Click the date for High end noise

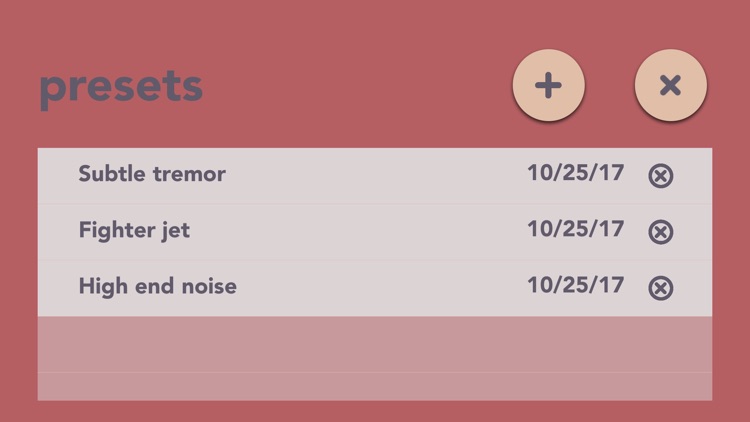[x=575, y=285]
